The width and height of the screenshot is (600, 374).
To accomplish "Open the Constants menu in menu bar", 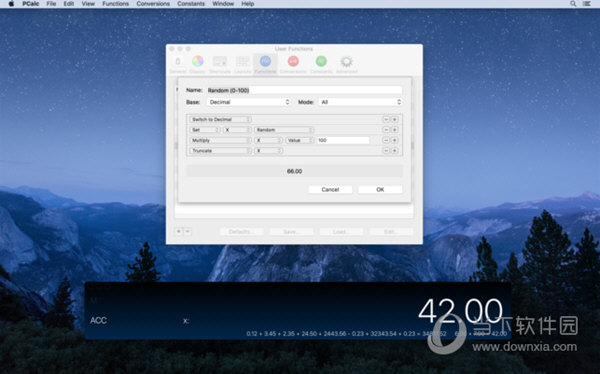I will 191,4.
